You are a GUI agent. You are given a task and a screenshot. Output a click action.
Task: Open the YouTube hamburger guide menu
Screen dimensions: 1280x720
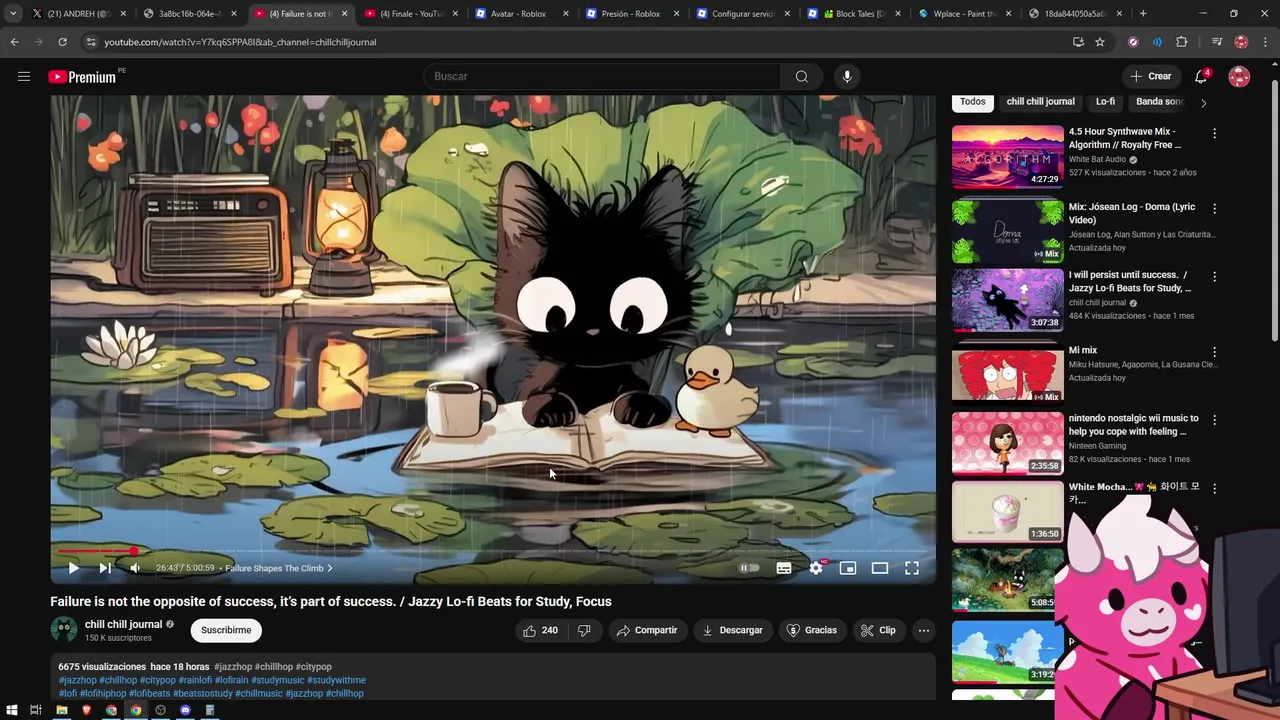pos(24,76)
